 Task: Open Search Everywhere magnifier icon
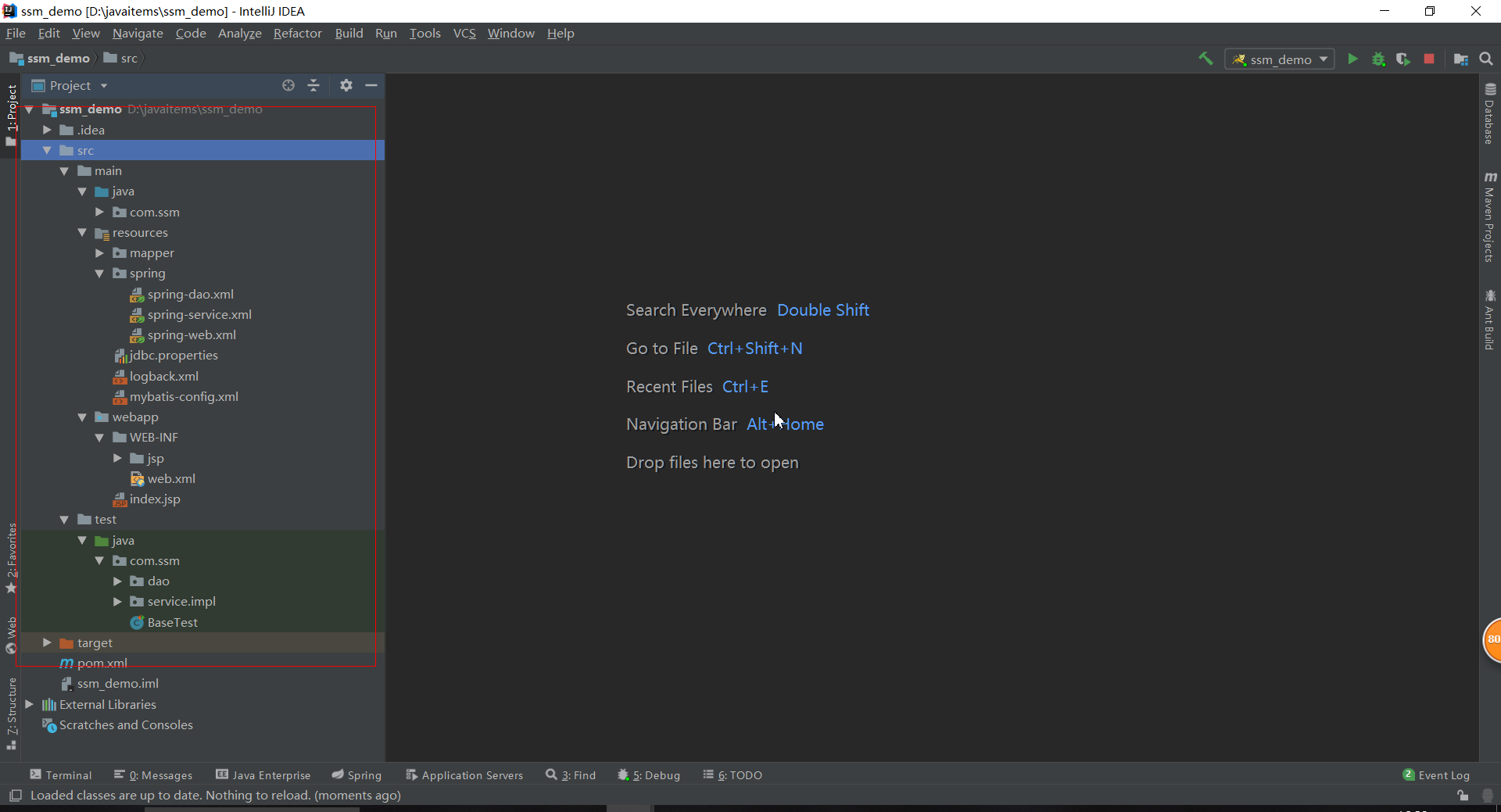[1486, 59]
